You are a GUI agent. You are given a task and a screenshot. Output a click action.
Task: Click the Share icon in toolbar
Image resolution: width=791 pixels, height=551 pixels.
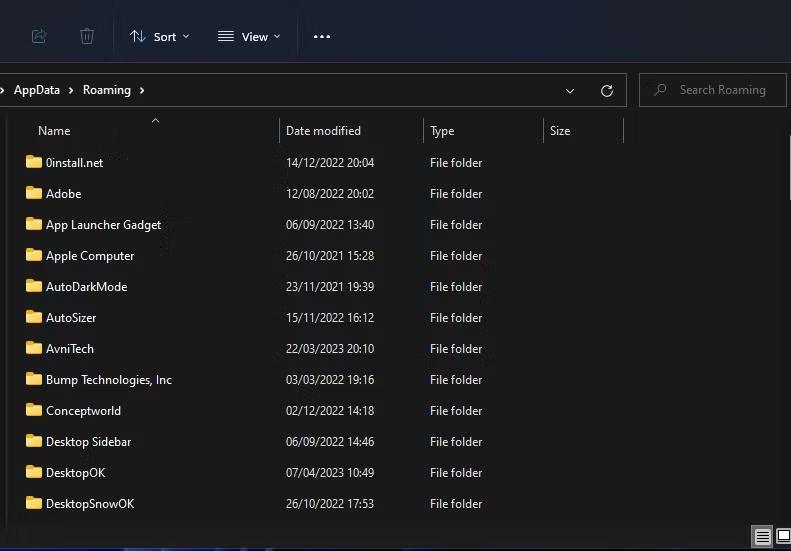tap(39, 36)
